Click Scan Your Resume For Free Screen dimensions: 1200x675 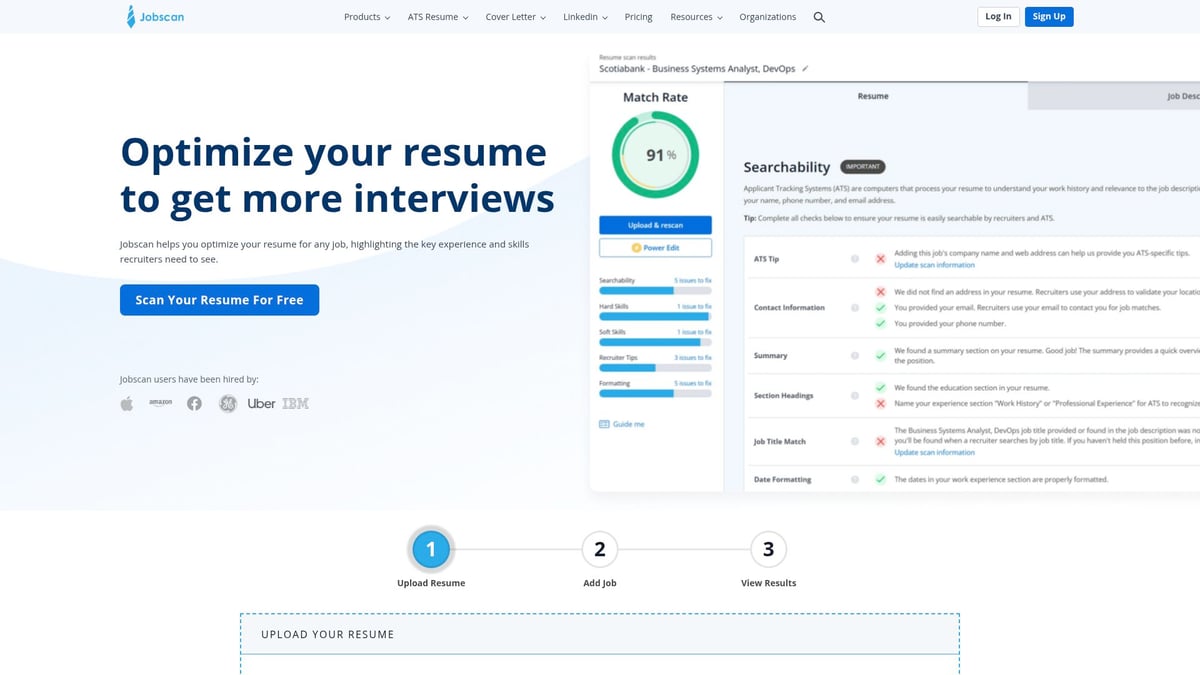pos(219,300)
